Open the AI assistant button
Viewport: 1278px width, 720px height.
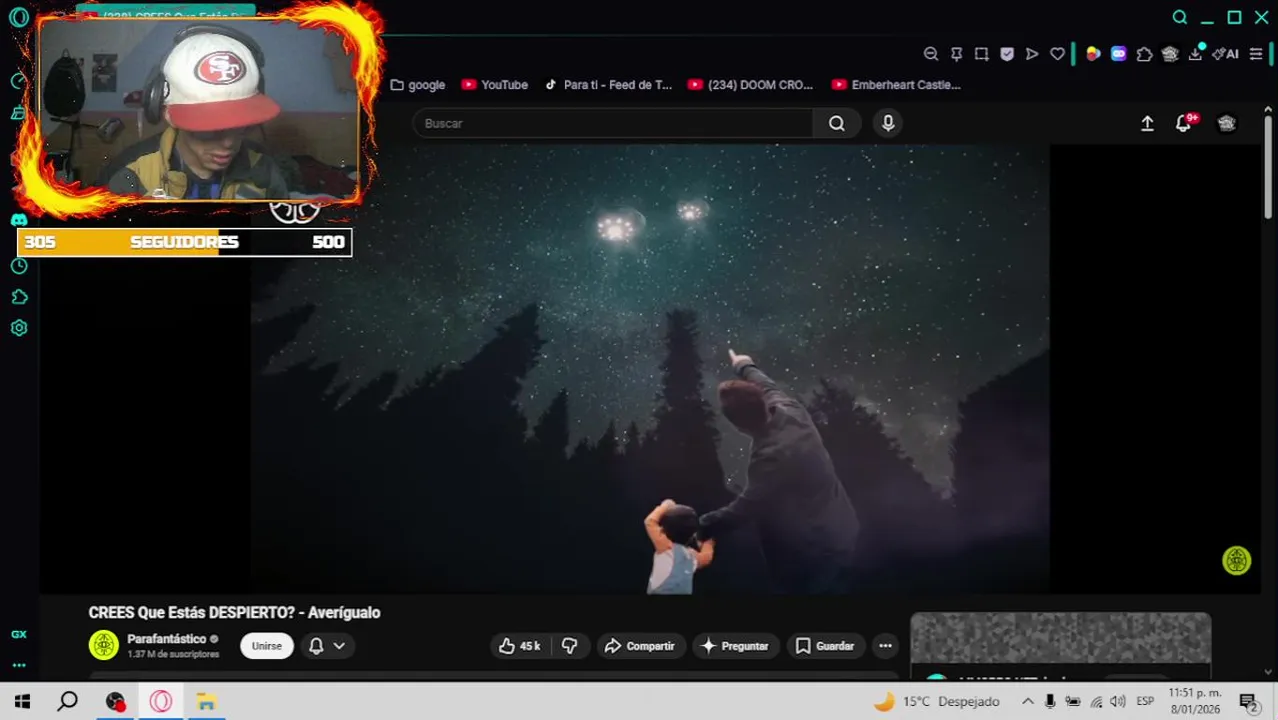click(1225, 54)
